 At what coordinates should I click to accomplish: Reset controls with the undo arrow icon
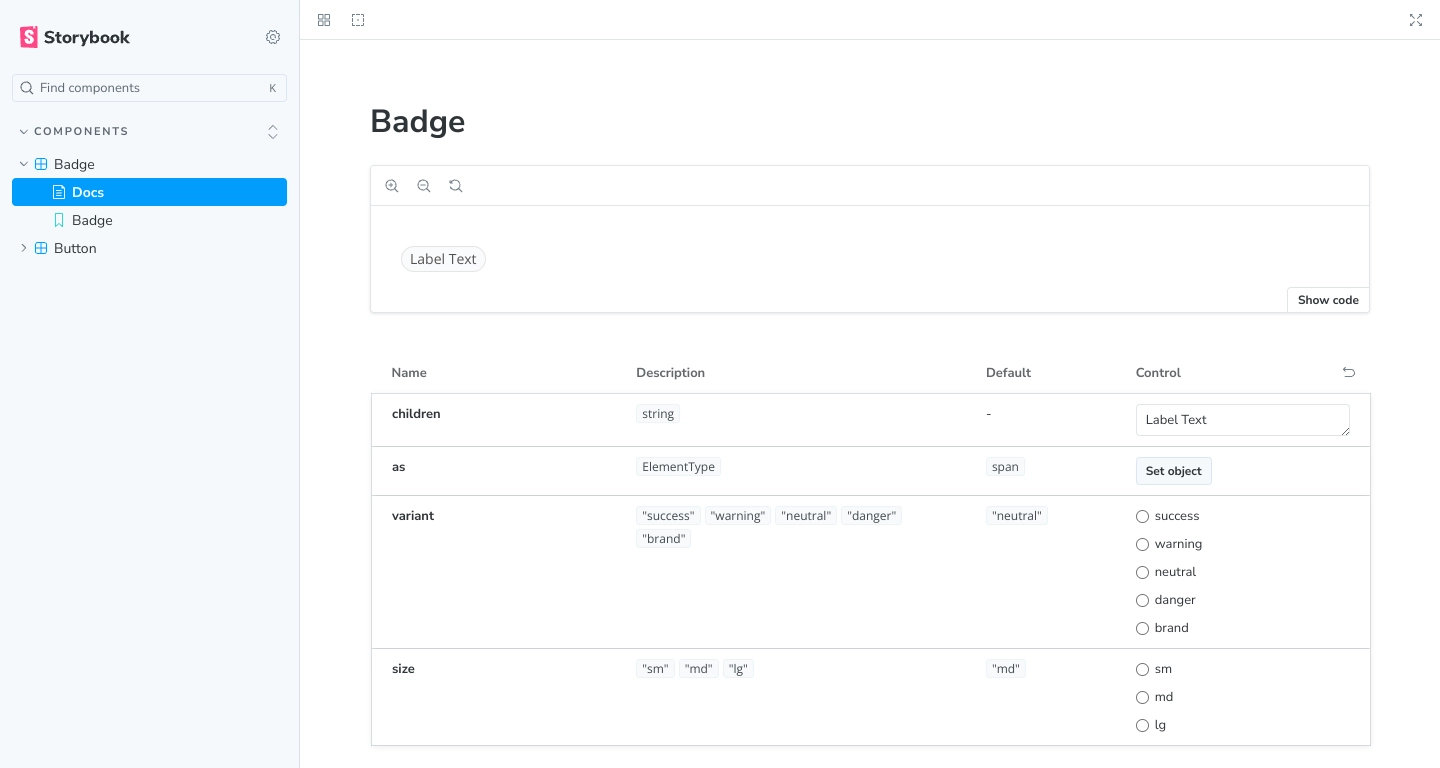coord(1349,372)
